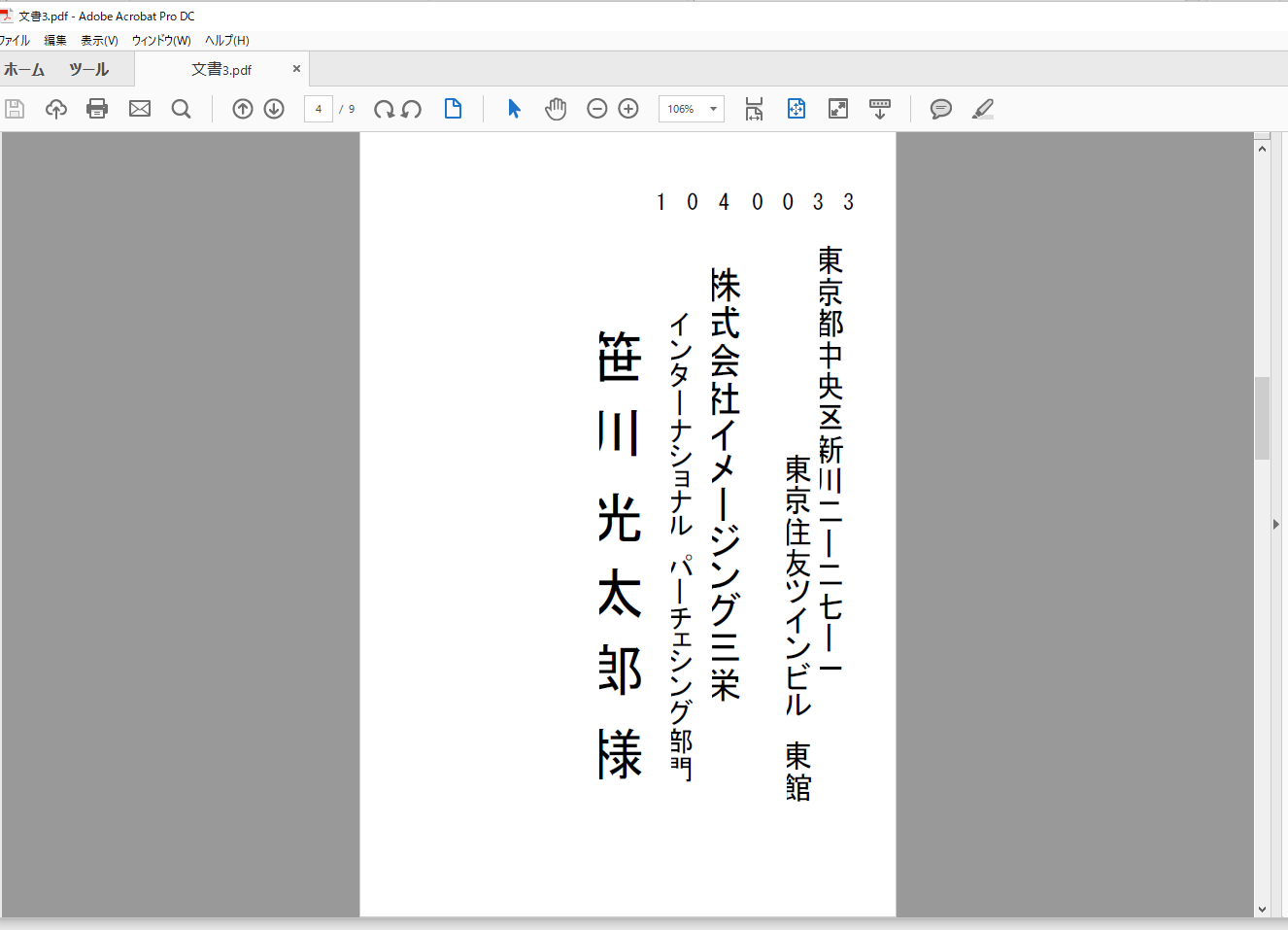Rotate view clockwise icon
Screen dimensions: 1288x930
tap(385, 109)
